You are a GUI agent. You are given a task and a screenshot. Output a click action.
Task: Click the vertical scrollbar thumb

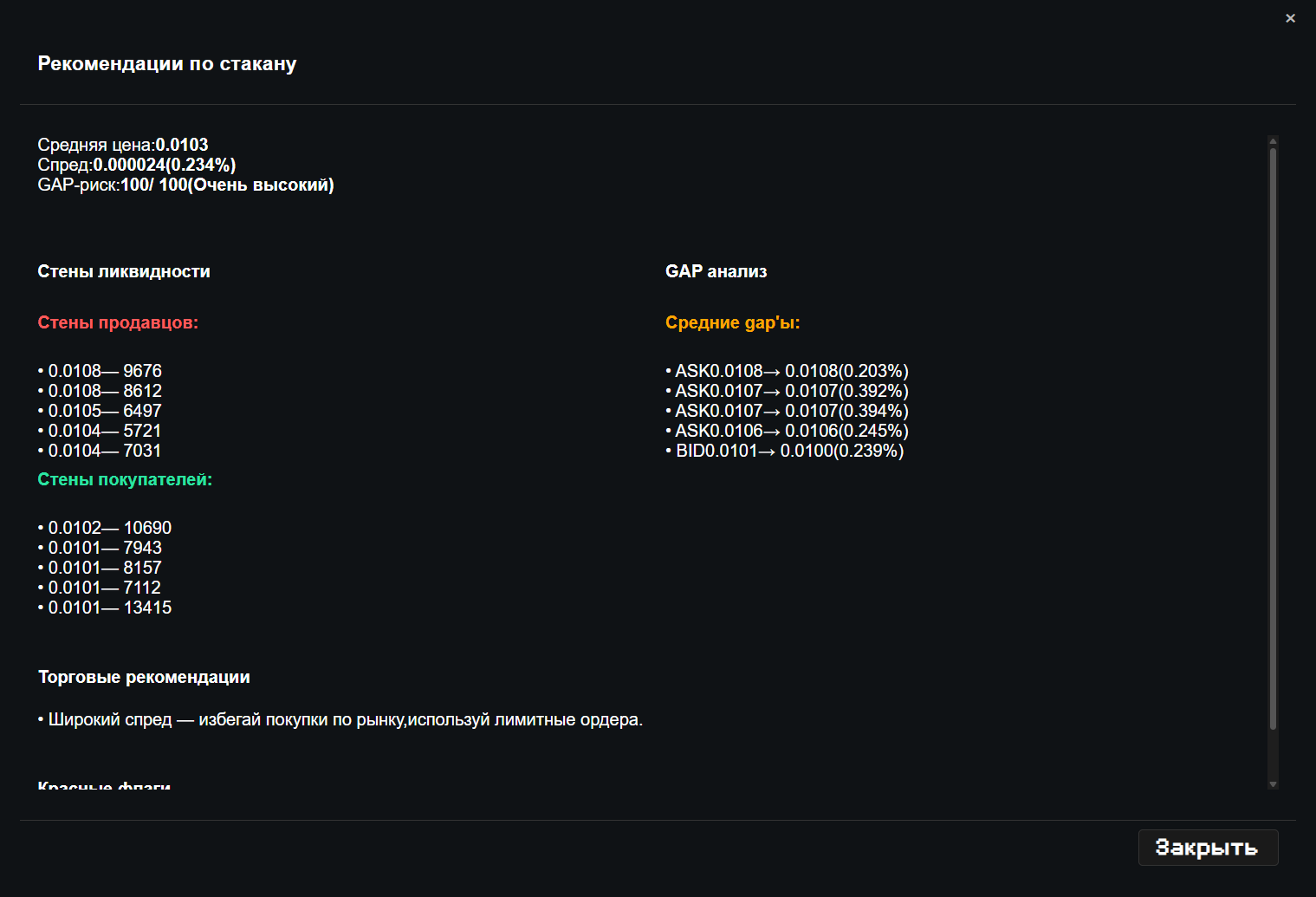click(1273, 439)
